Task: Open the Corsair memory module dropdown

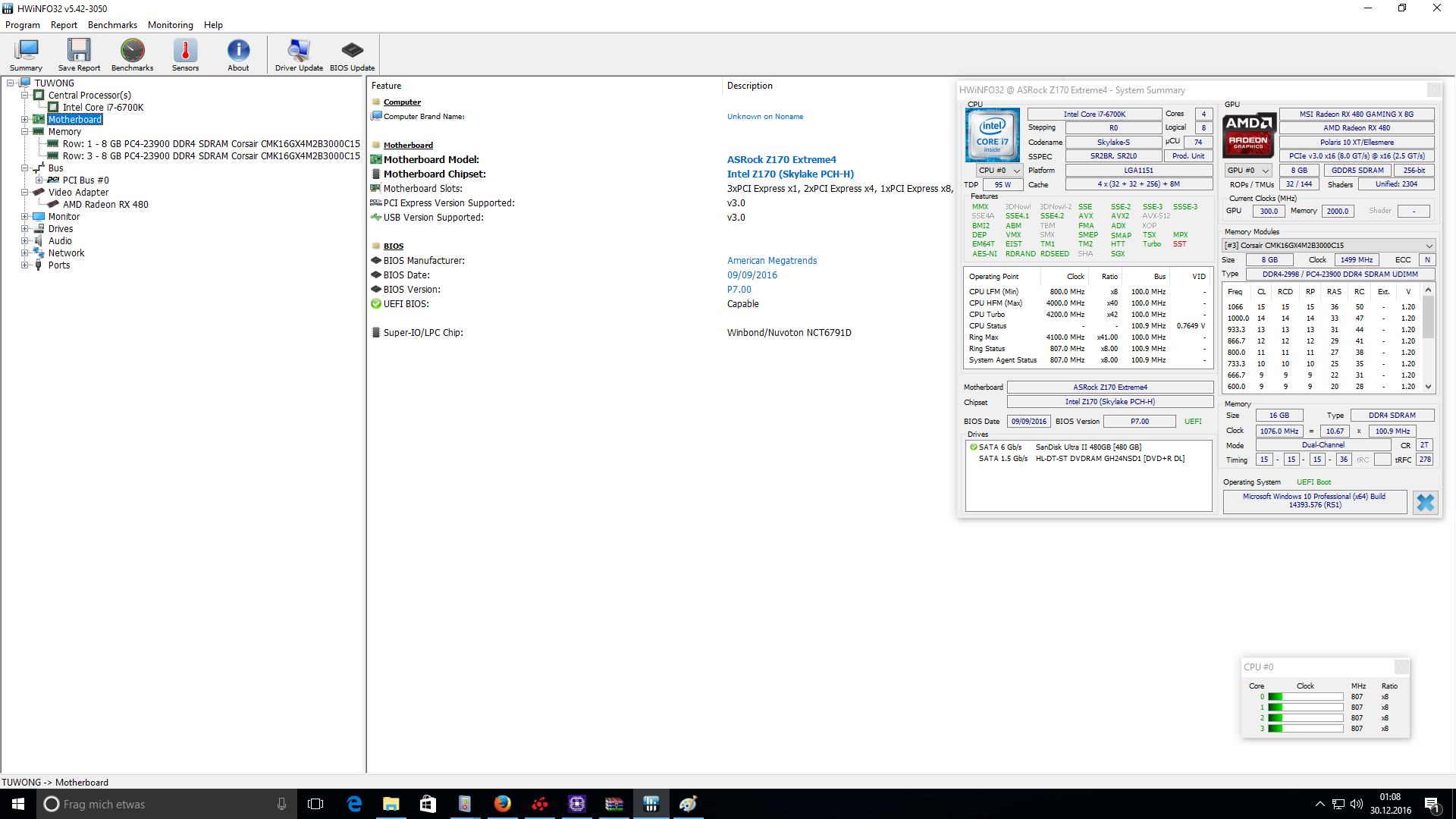Action: [1328, 246]
